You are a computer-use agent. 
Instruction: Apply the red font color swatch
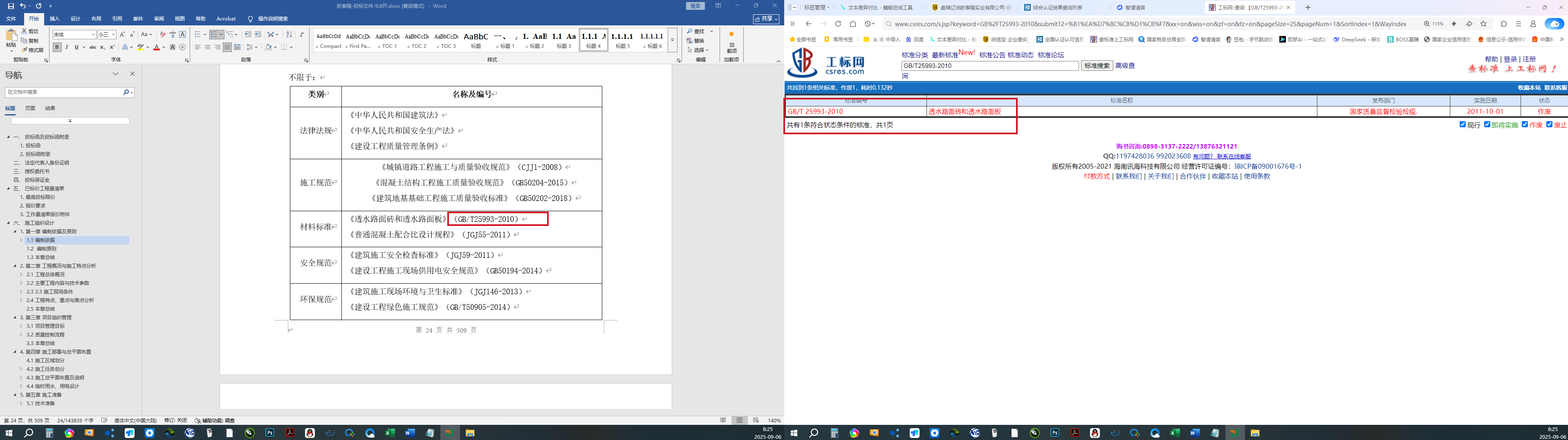point(157,47)
